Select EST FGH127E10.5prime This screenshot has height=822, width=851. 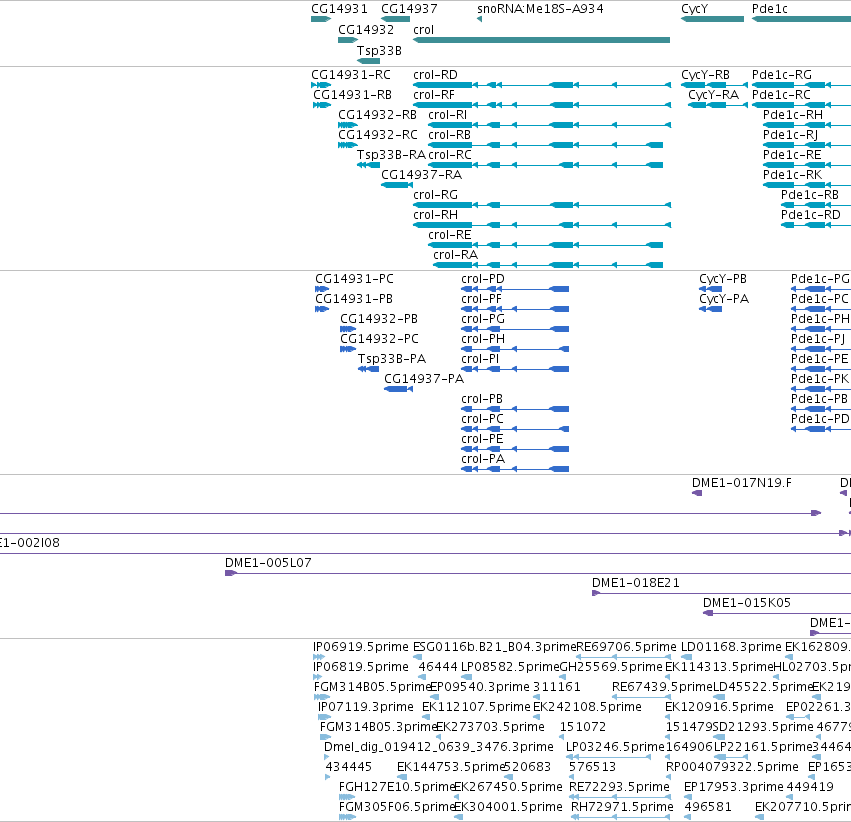(396, 787)
